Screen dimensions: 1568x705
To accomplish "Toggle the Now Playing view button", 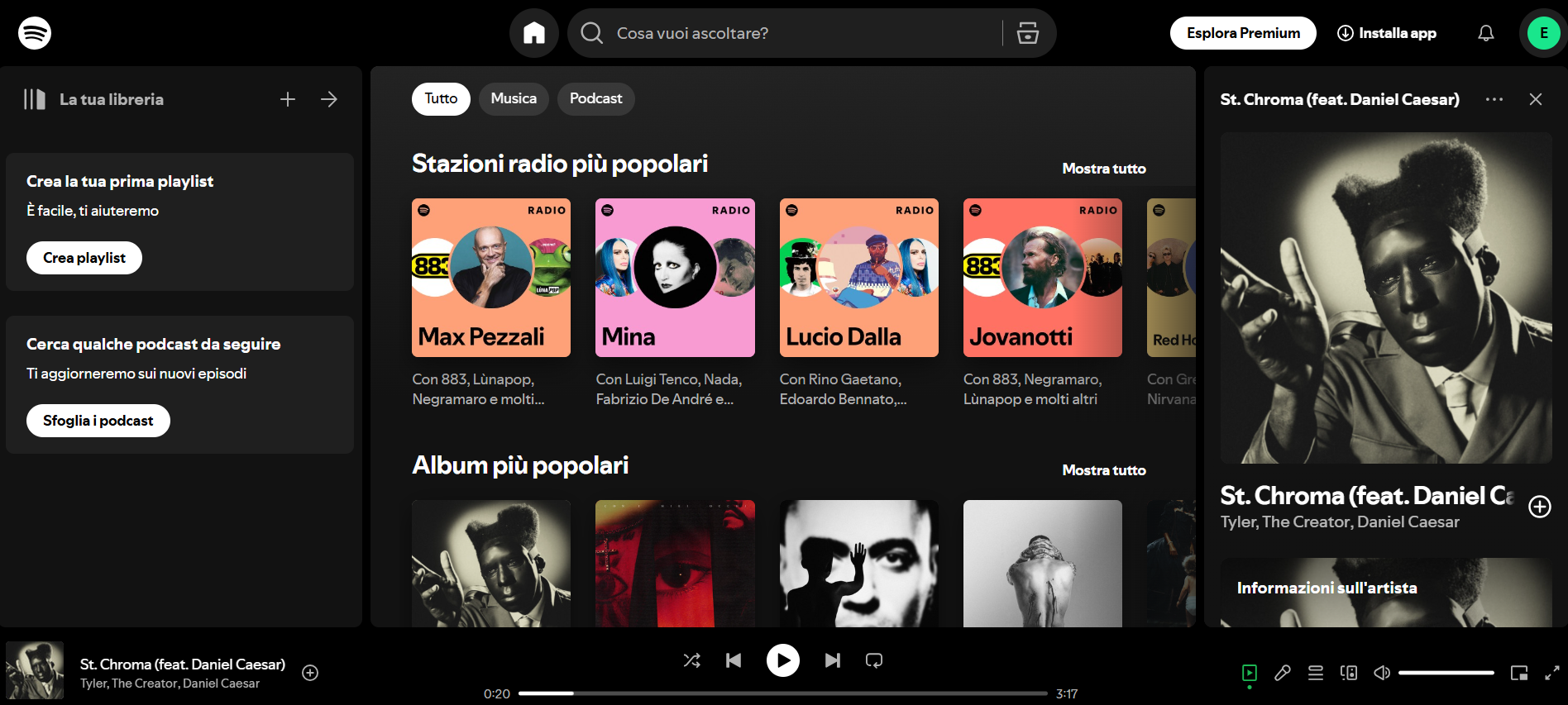I will [1250, 673].
